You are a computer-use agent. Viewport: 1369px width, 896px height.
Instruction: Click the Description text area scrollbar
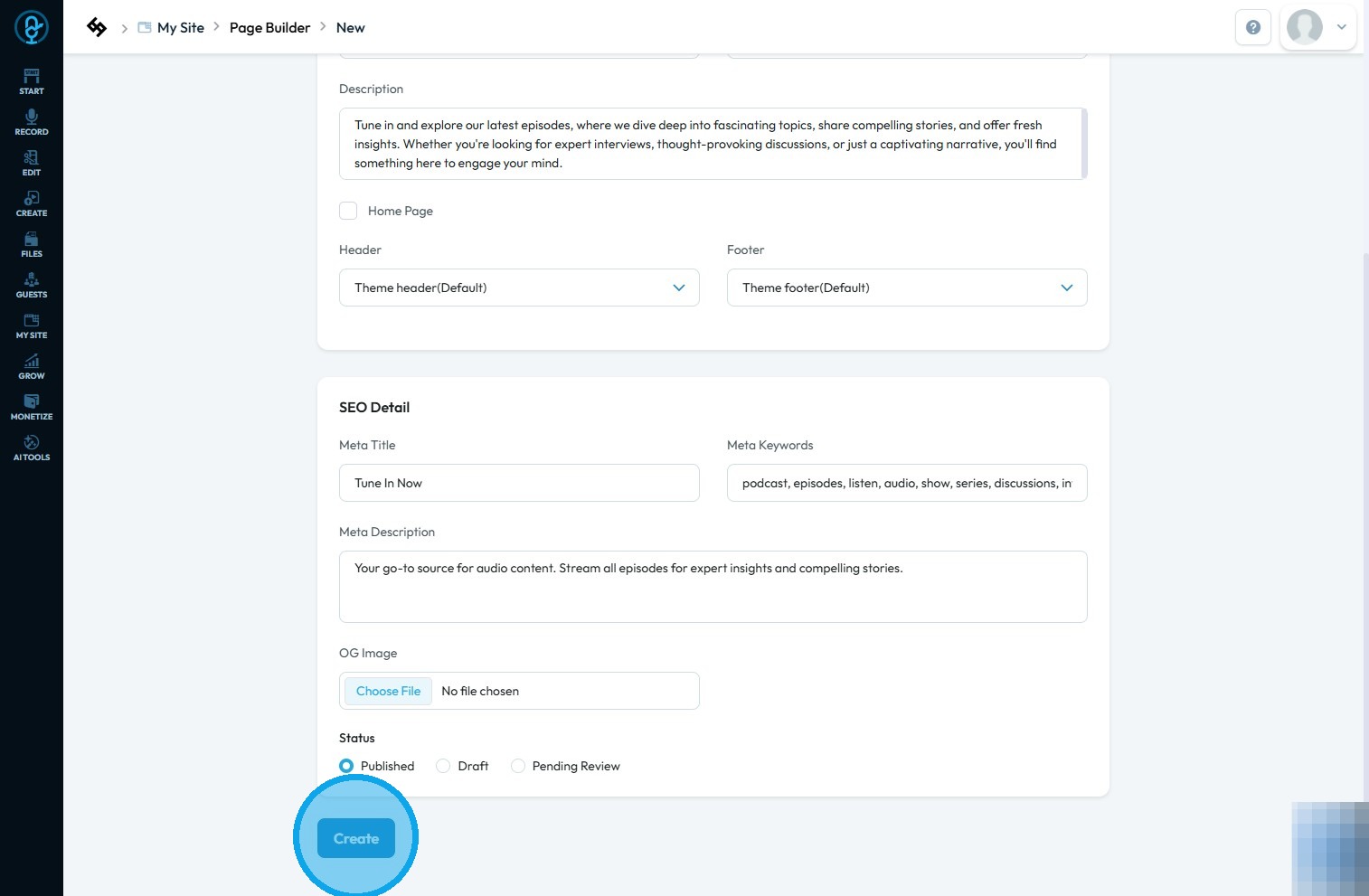pos(1083,143)
